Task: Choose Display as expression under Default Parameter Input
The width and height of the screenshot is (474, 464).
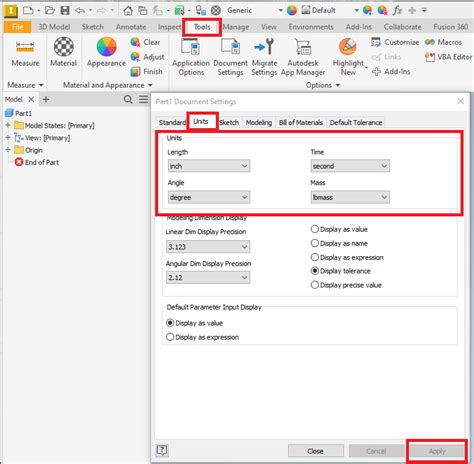Action: [202, 337]
